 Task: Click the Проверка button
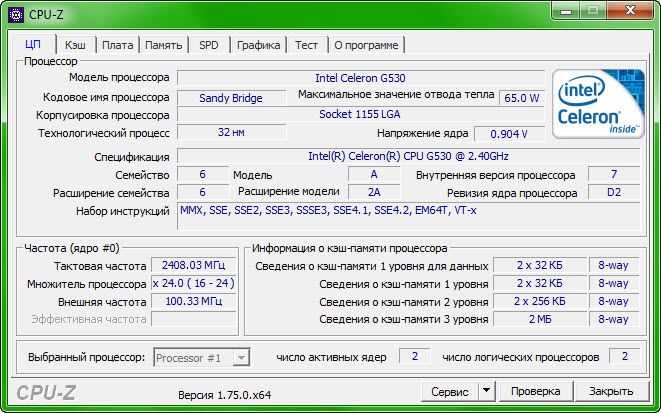535,392
